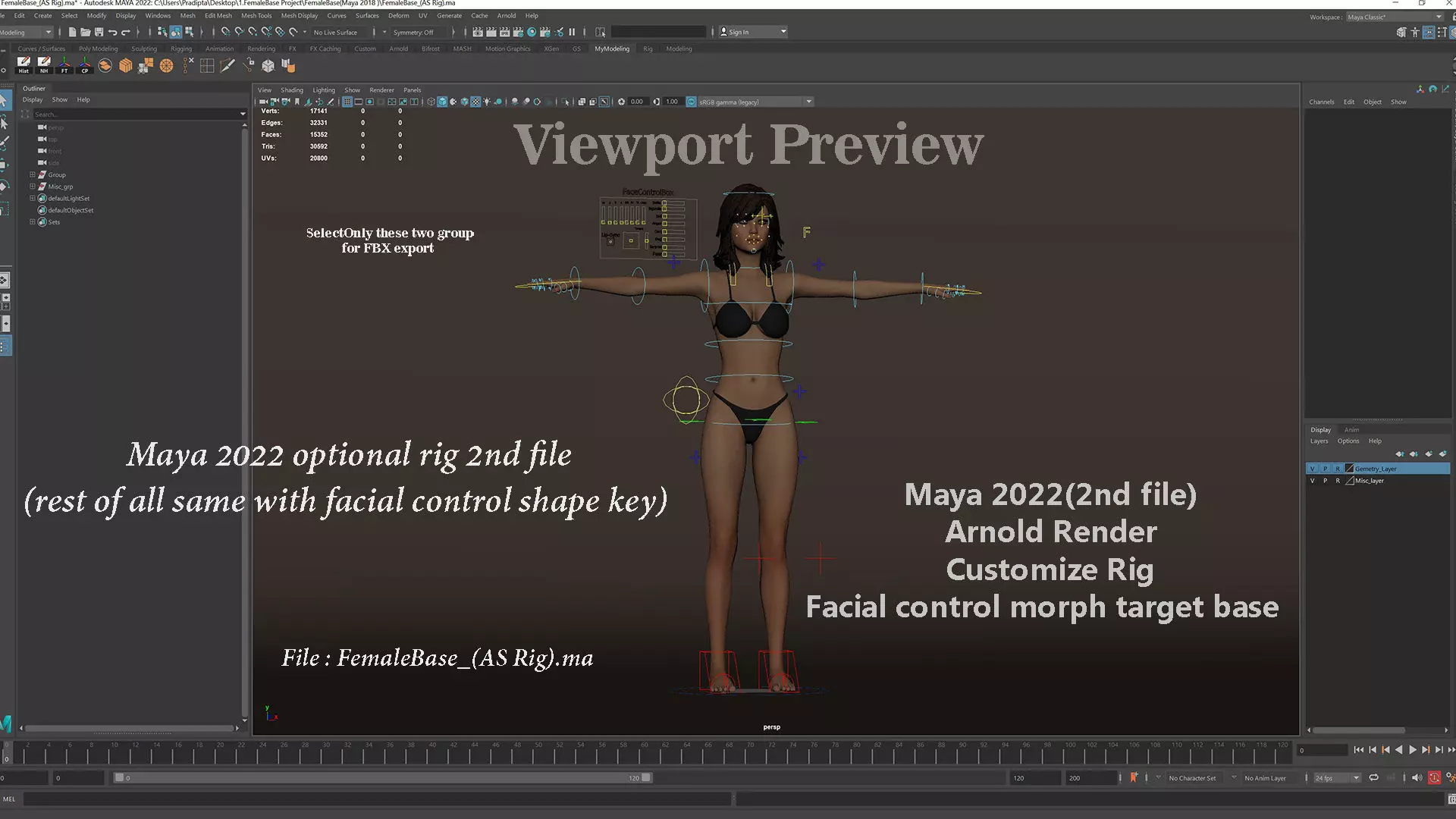Image resolution: width=1456 pixels, height=819 pixels.
Task: Open the viewport Shading menu
Action: click(291, 89)
